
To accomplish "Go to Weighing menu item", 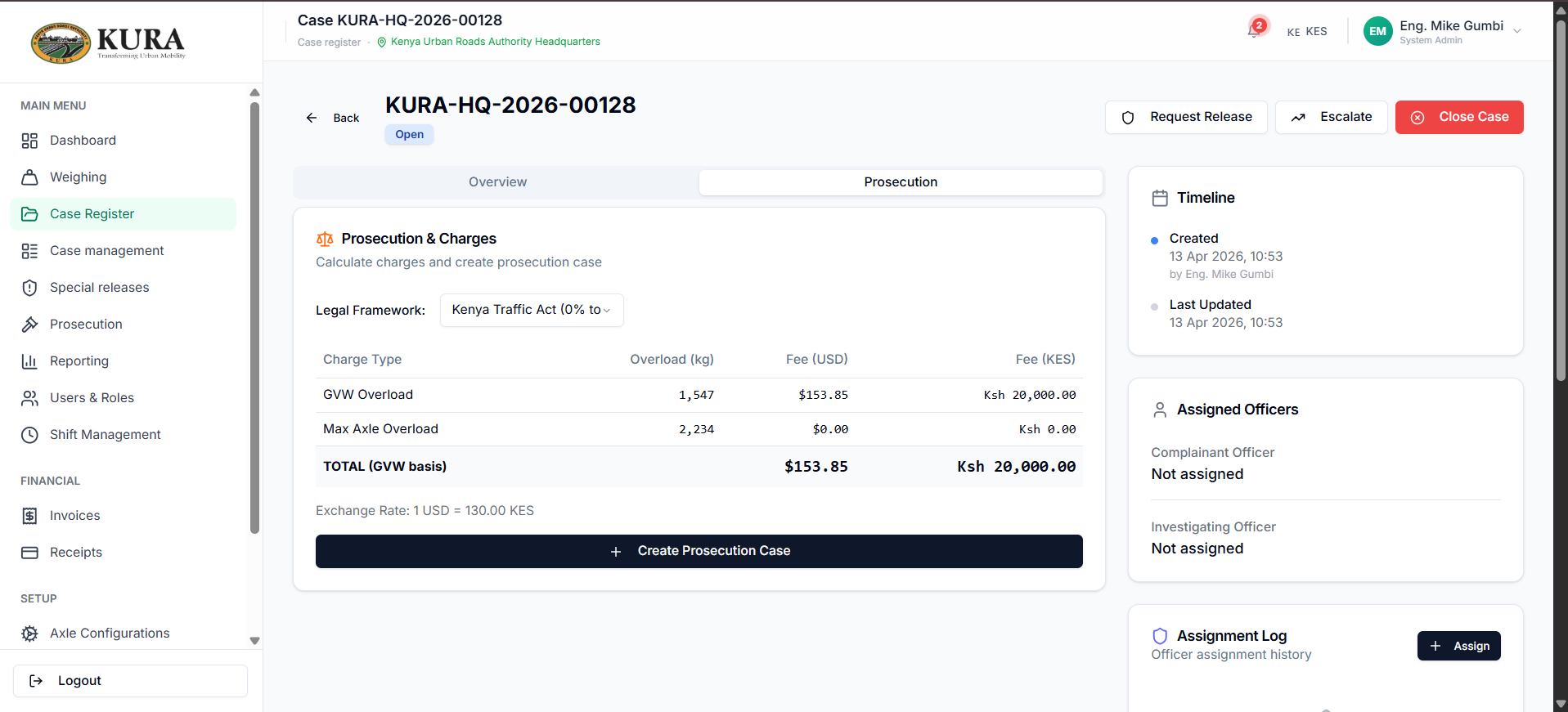I will (123, 177).
